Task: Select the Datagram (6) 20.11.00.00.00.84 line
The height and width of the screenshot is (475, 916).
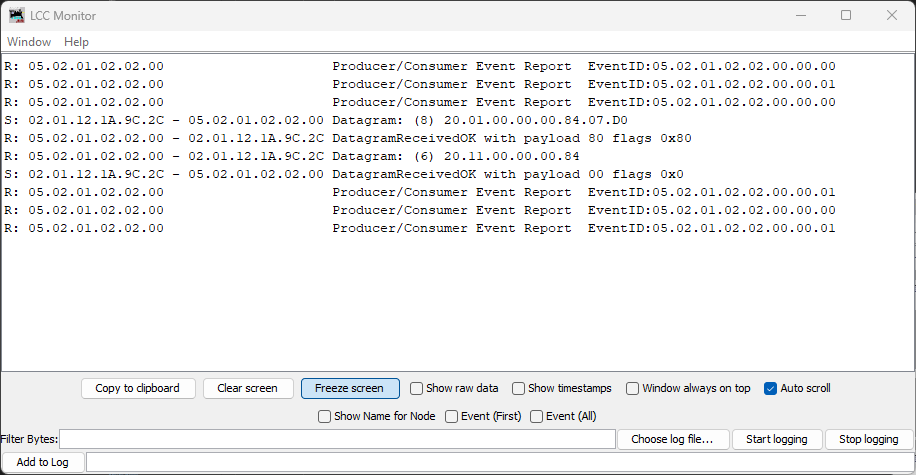Action: click(x=292, y=157)
